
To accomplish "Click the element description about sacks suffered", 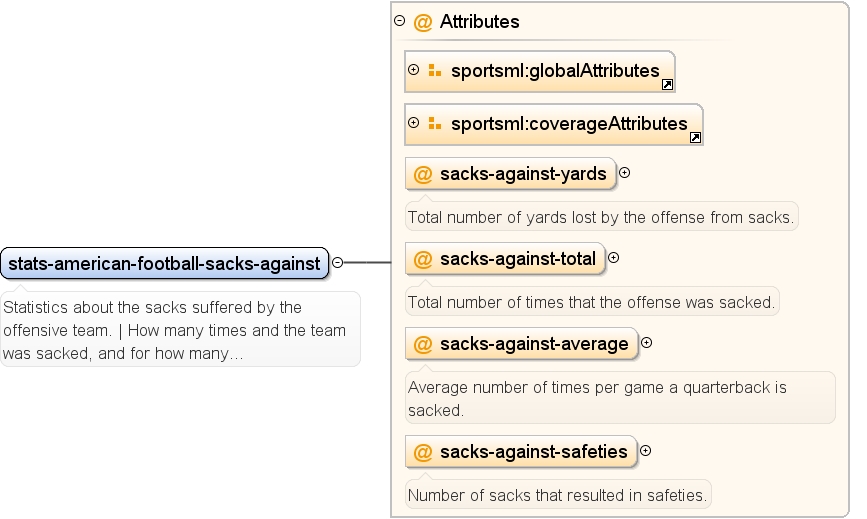I will (180, 330).
